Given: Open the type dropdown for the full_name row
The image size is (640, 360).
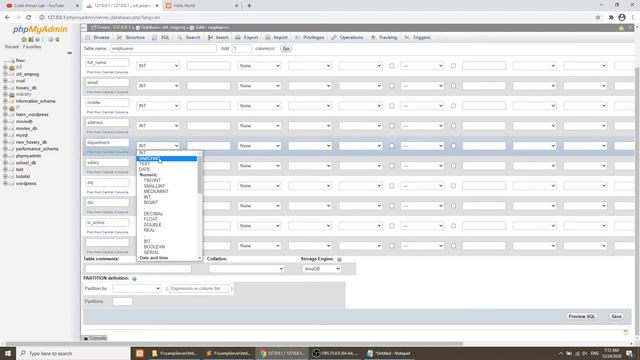Looking at the screenshot, I should click(158, 66).
